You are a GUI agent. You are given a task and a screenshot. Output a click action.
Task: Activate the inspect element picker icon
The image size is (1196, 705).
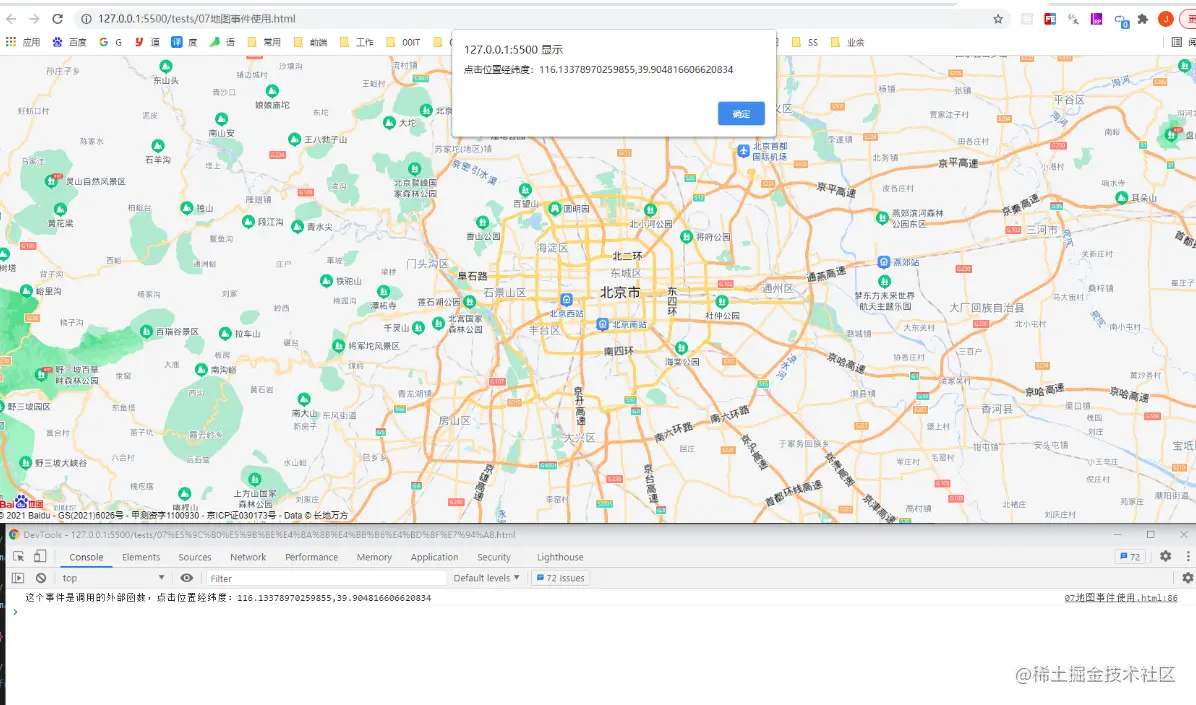(18, 556)
